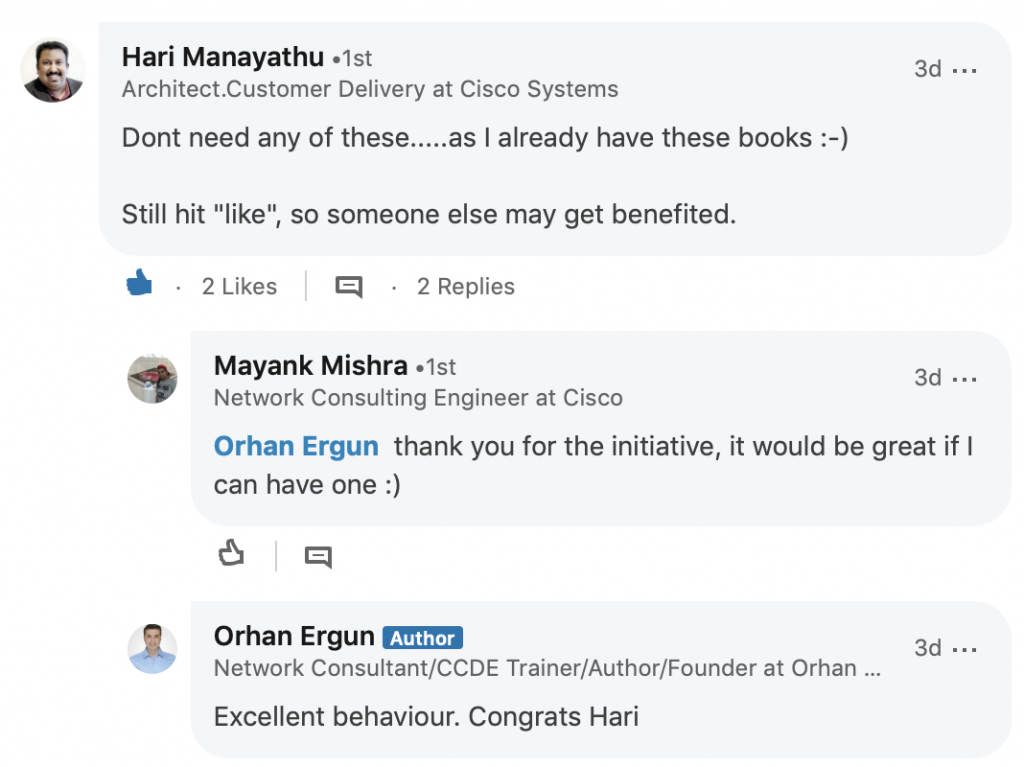Open Orhan Ergun's profile picture
Image resolution: width=1024 pixels, height=767 pixels.
tap(152, 649)
